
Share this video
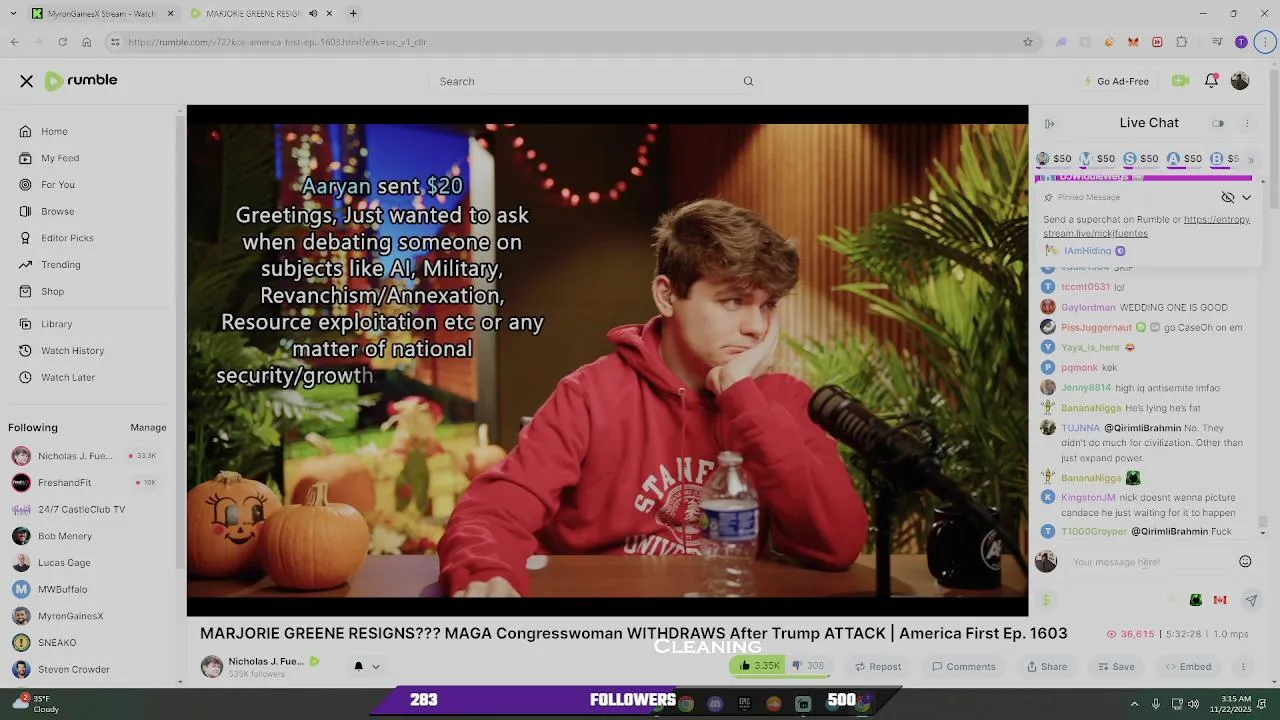1047,667
